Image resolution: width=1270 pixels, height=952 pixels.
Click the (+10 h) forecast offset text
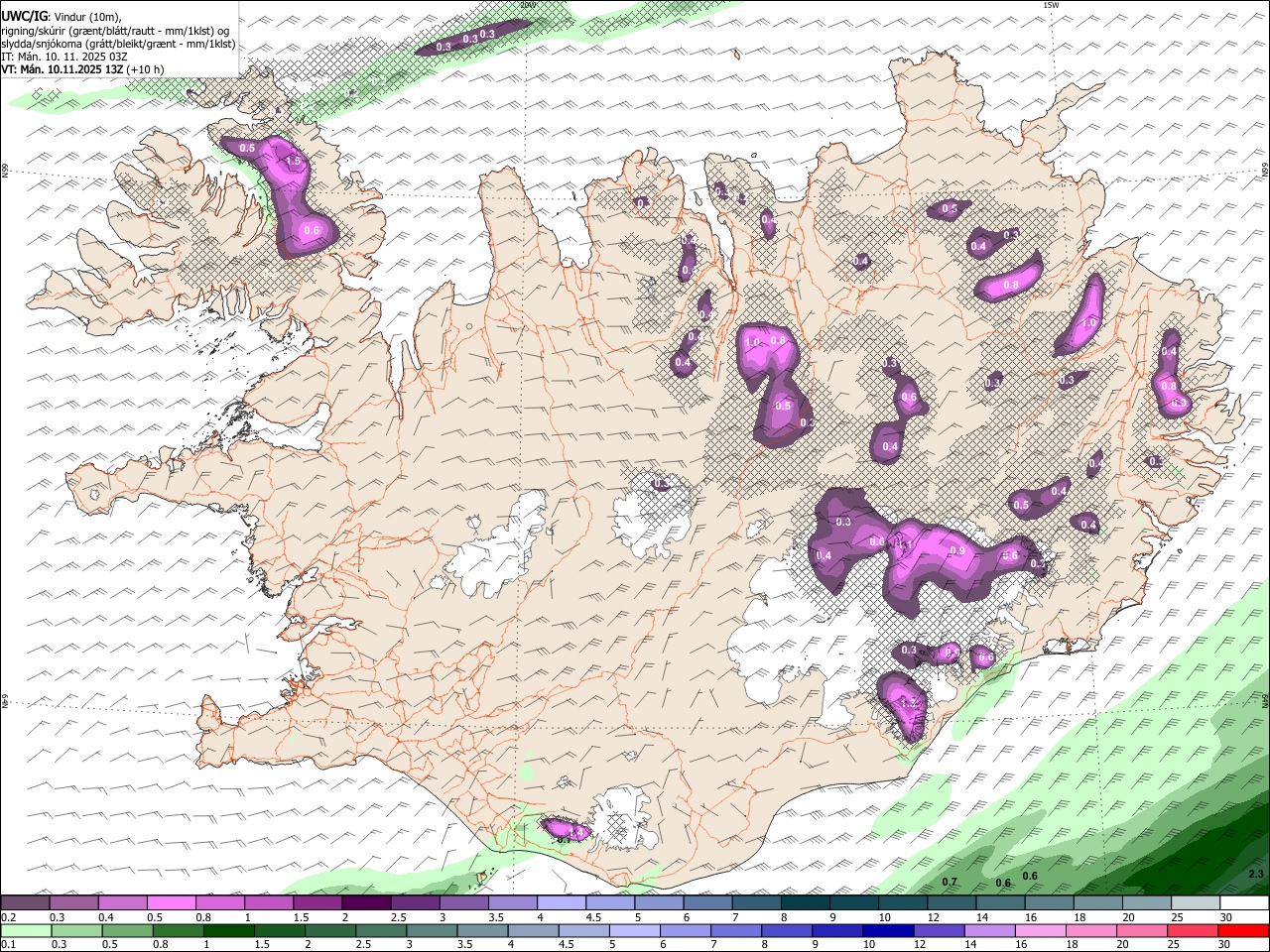[x=146, y=69]
